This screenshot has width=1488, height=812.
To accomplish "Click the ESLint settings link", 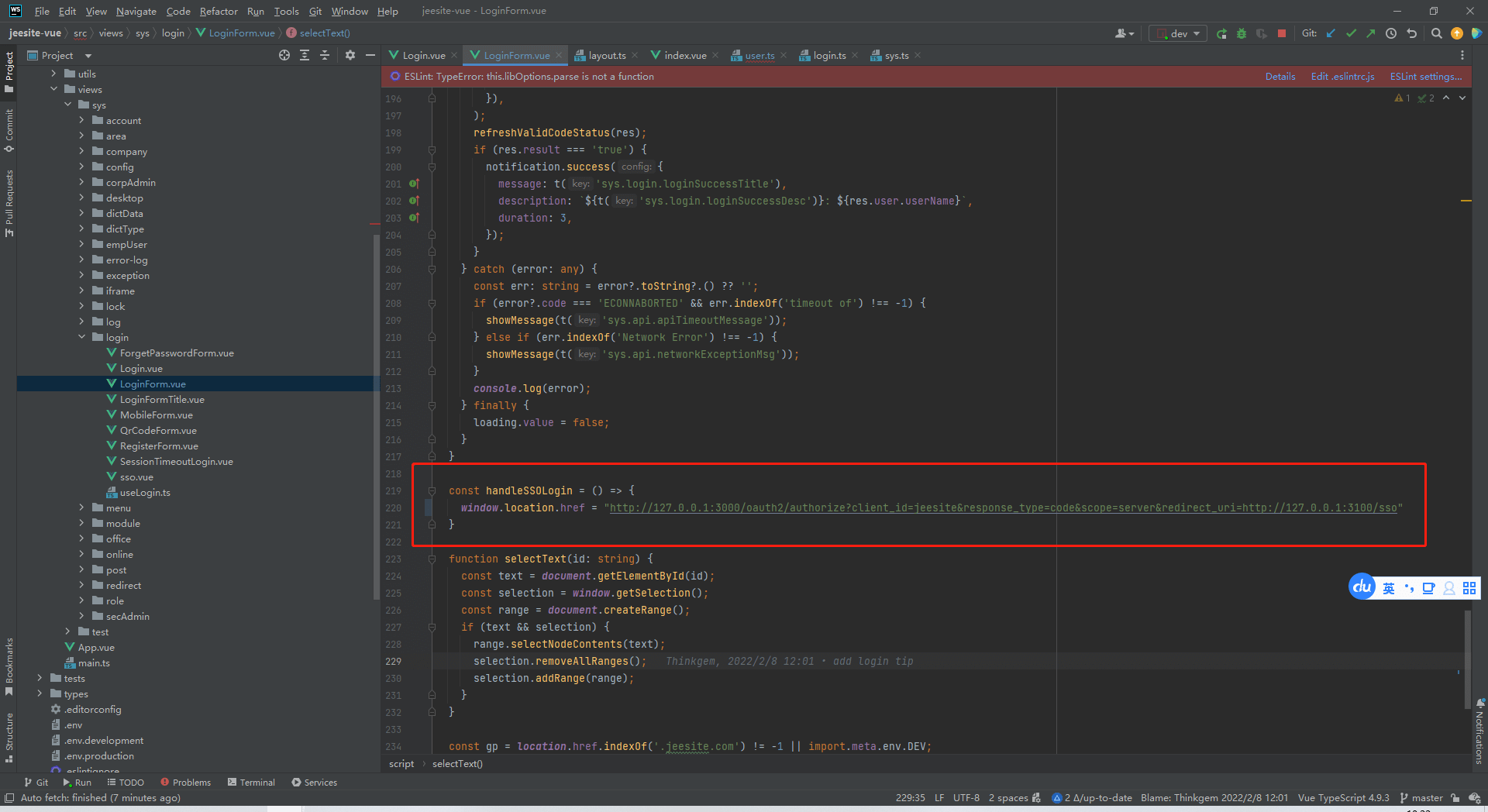I will pos(1425,76).
